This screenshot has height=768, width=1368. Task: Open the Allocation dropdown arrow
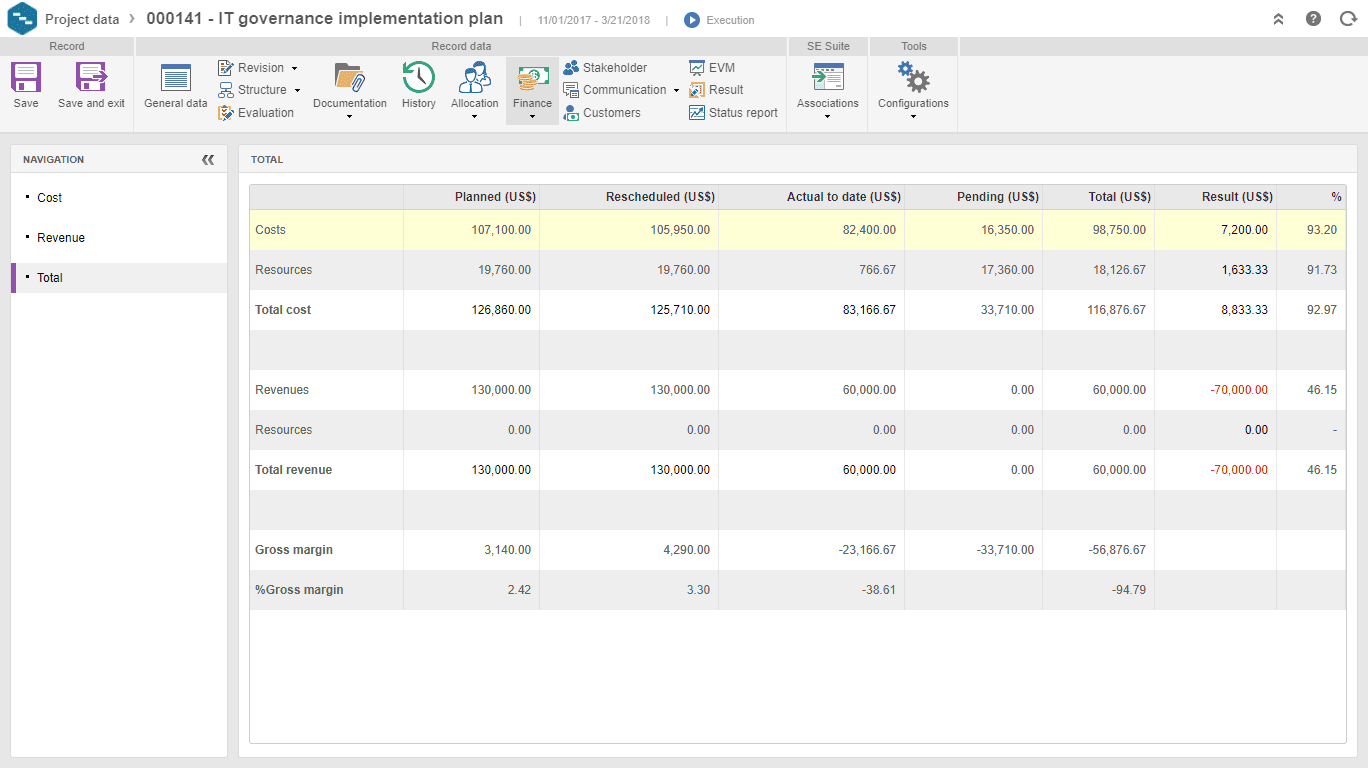pos(475,117)
